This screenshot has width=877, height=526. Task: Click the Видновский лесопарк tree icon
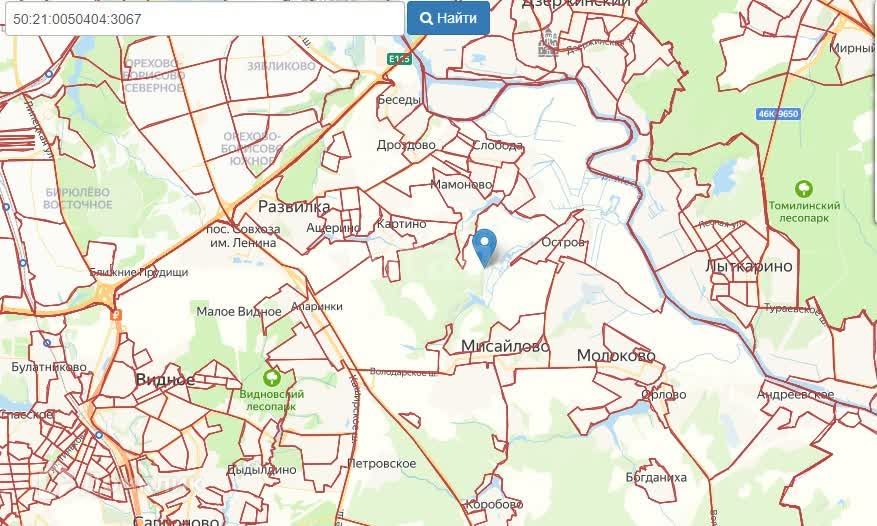pyautogui.click(x=272, y=377)
